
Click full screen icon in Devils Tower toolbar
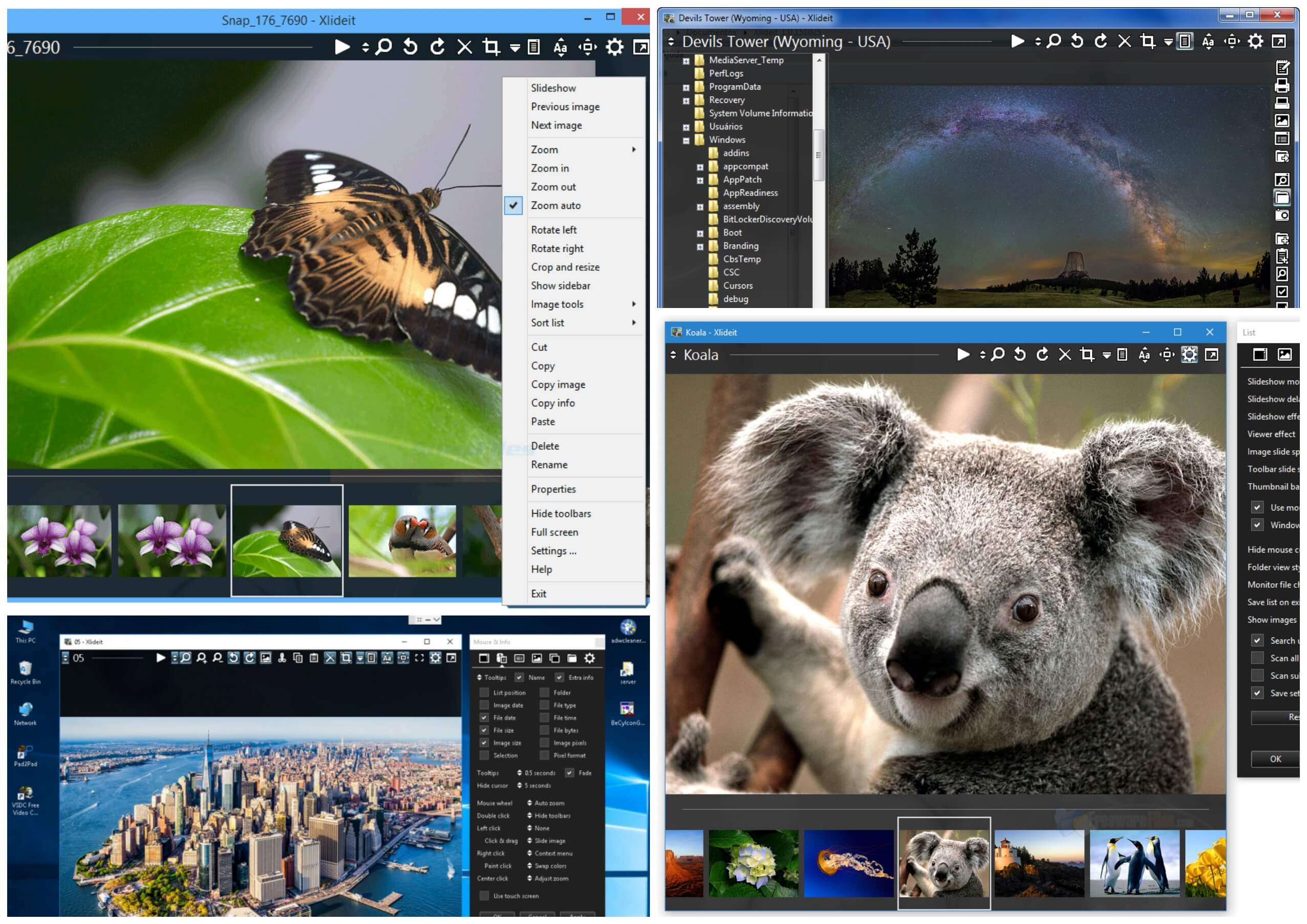point(1278,41)
